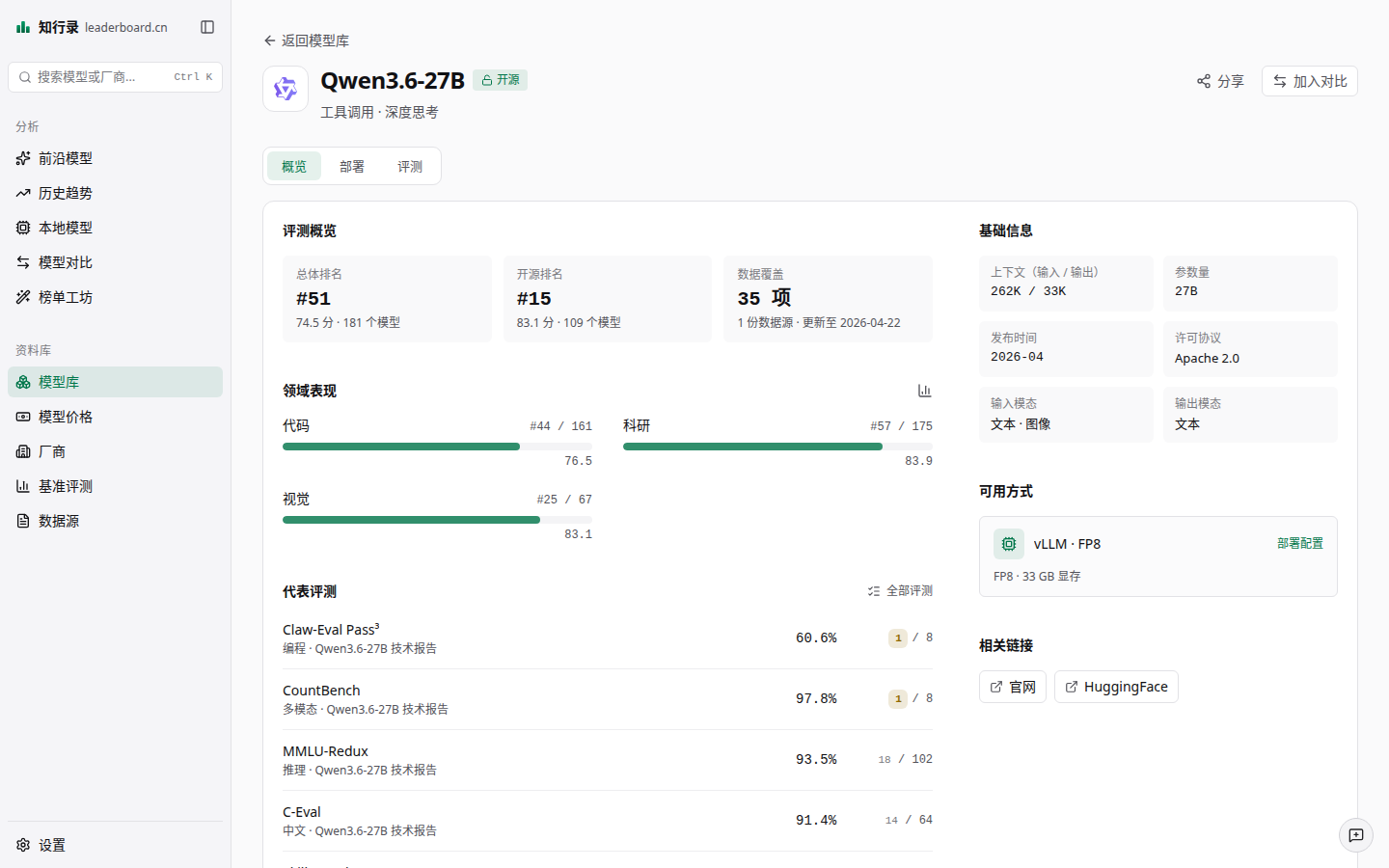Open 基准评测 in the sidebar
1389x868 pixels.
(x=115, y=486)
